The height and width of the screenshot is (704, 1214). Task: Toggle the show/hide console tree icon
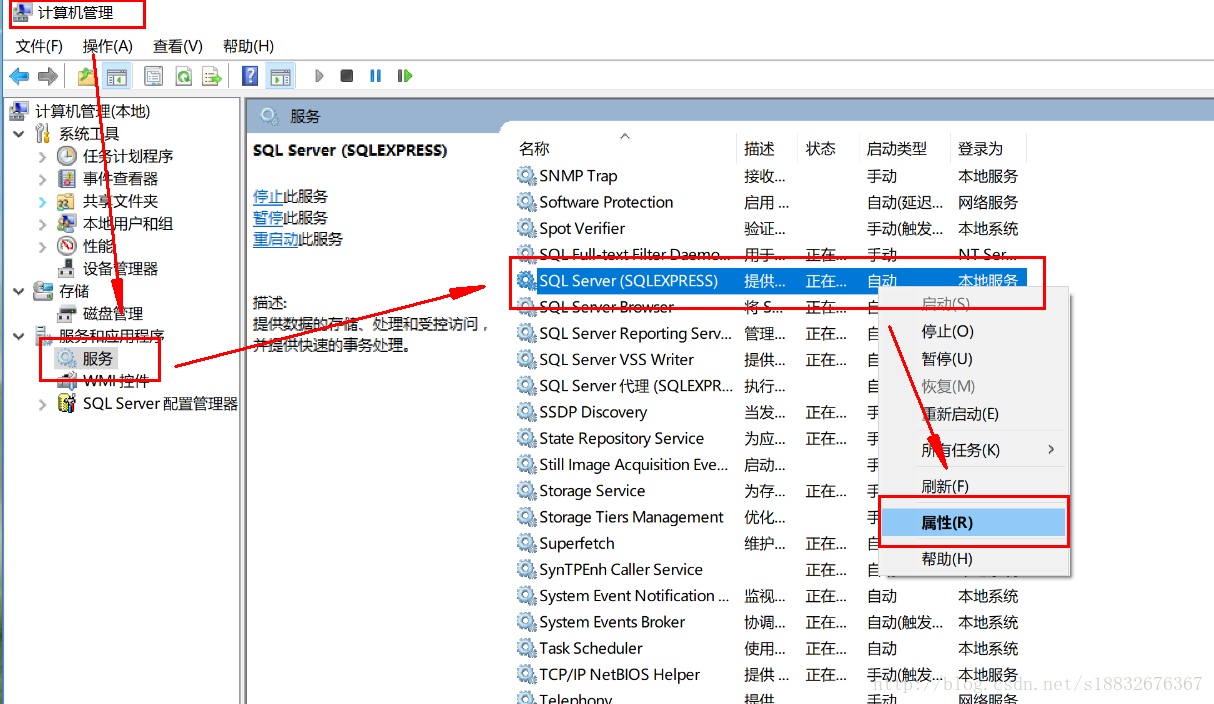[x=117, y=76]
